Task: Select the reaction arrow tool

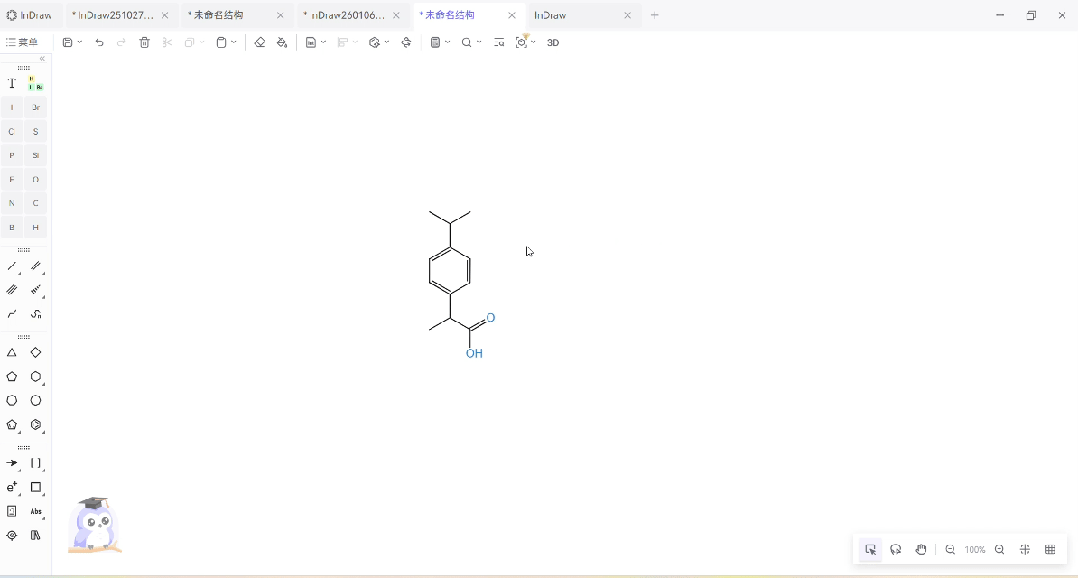Action: [x=12, y=463]
